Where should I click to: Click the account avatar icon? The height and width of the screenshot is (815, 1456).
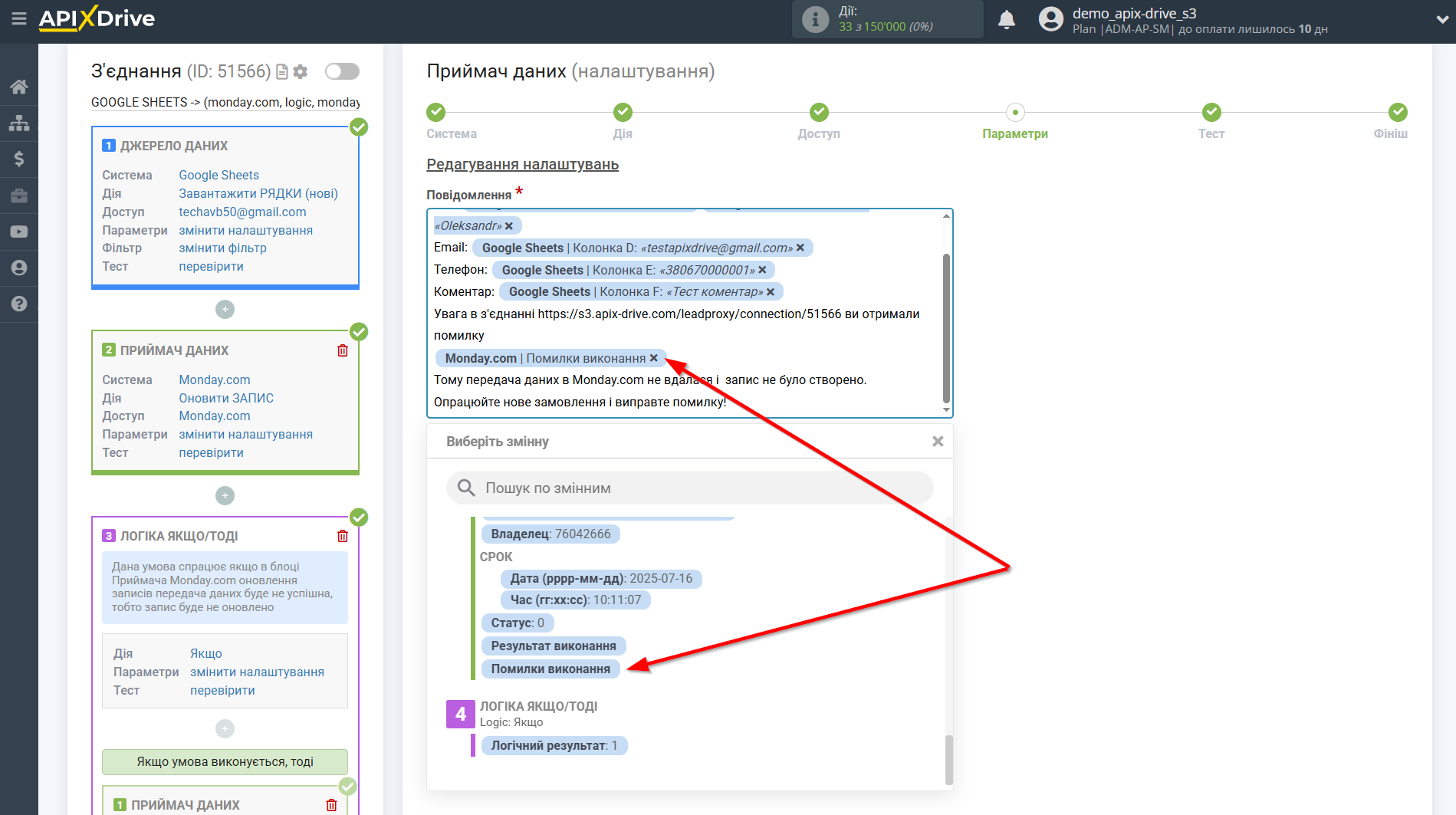coord(1051,19)
